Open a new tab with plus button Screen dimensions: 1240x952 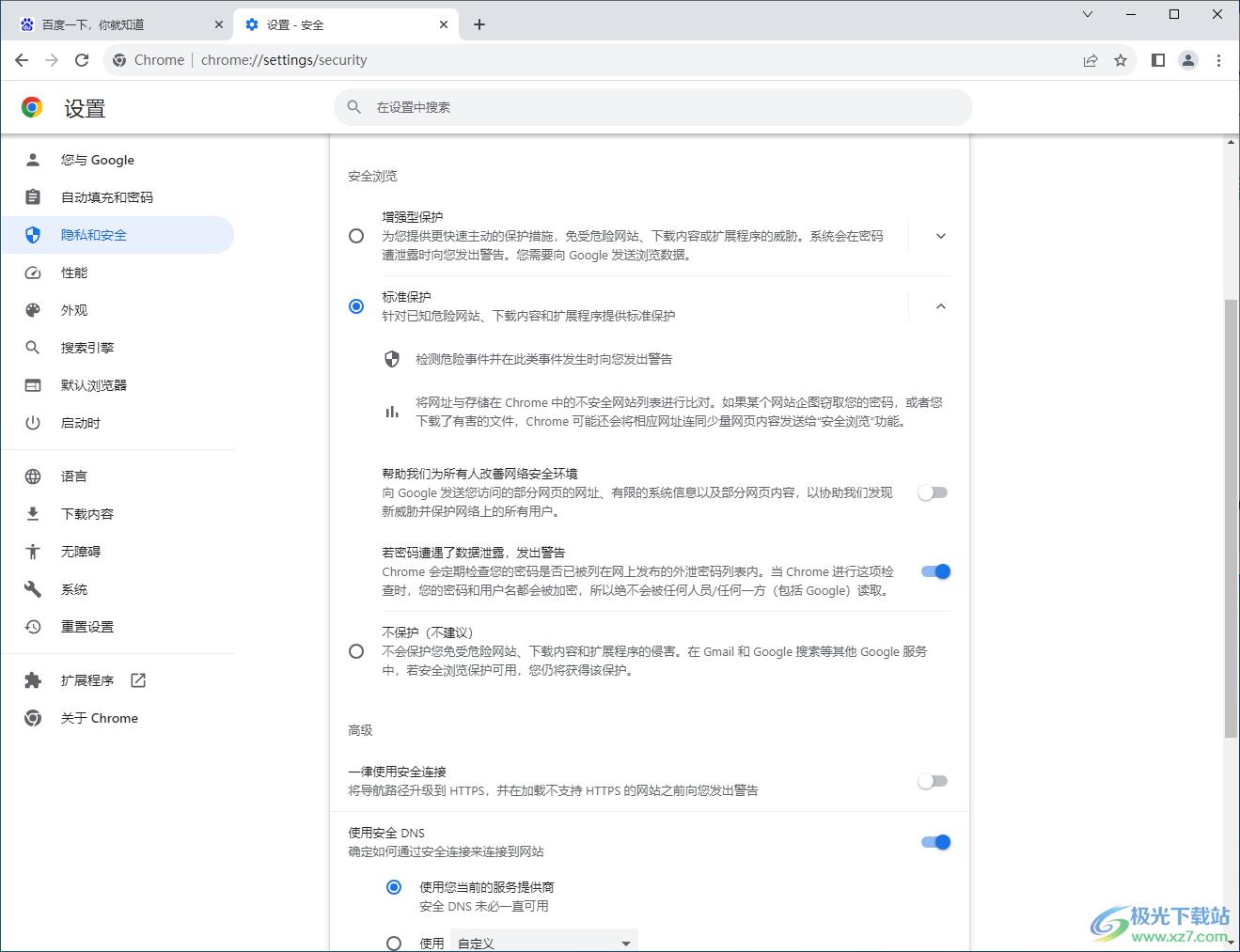point(479,24)
